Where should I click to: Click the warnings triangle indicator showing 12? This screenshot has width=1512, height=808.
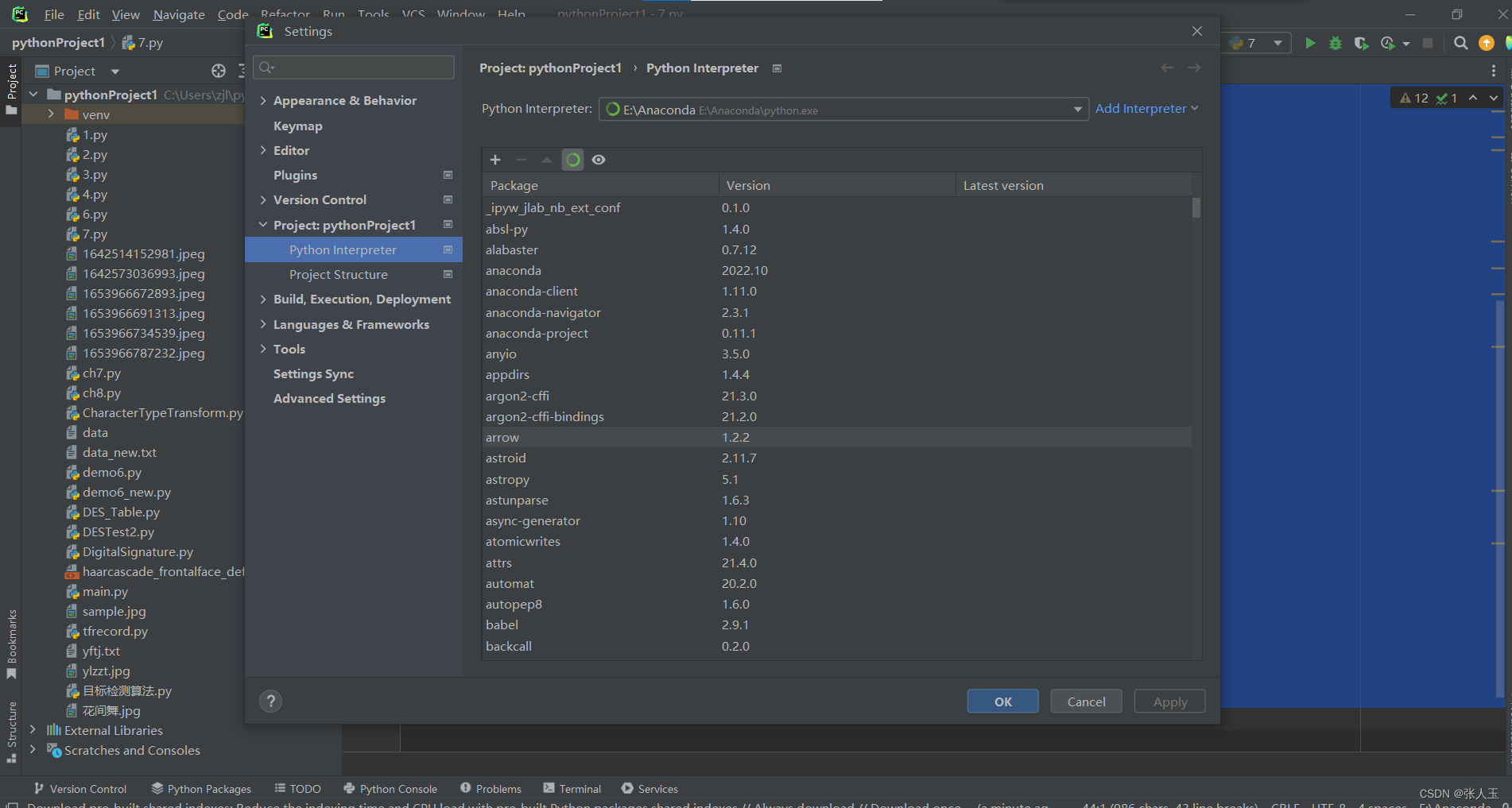tap(1413, 98)
